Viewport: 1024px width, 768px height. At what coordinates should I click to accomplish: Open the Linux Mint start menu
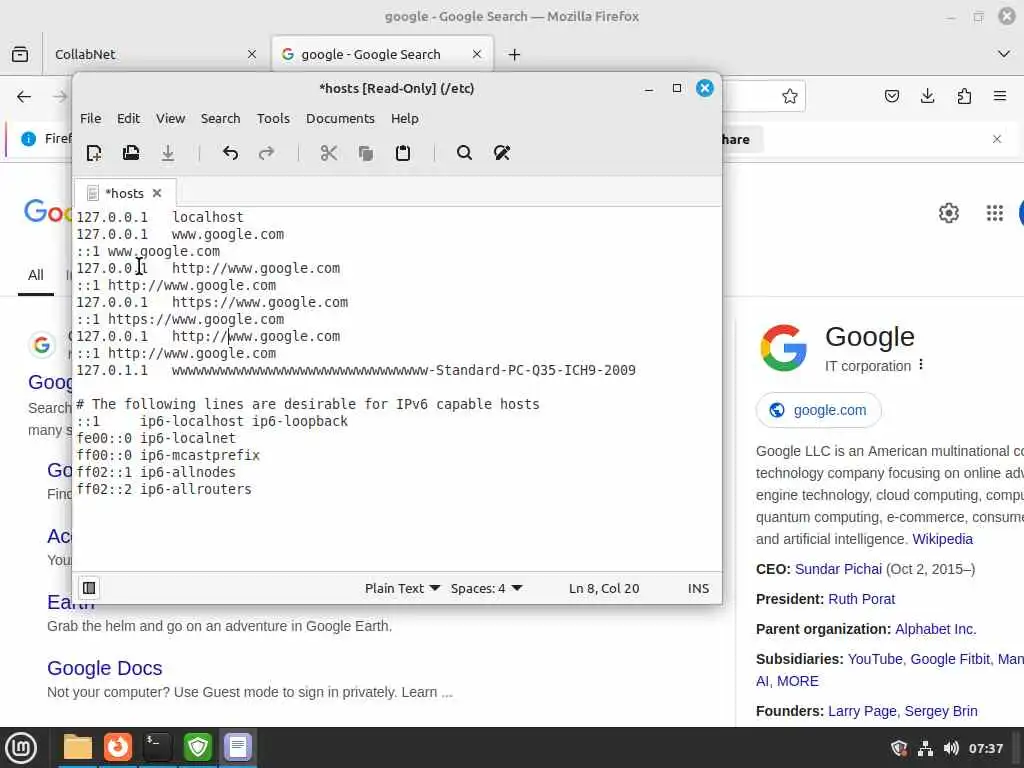[x=21, y=747]
